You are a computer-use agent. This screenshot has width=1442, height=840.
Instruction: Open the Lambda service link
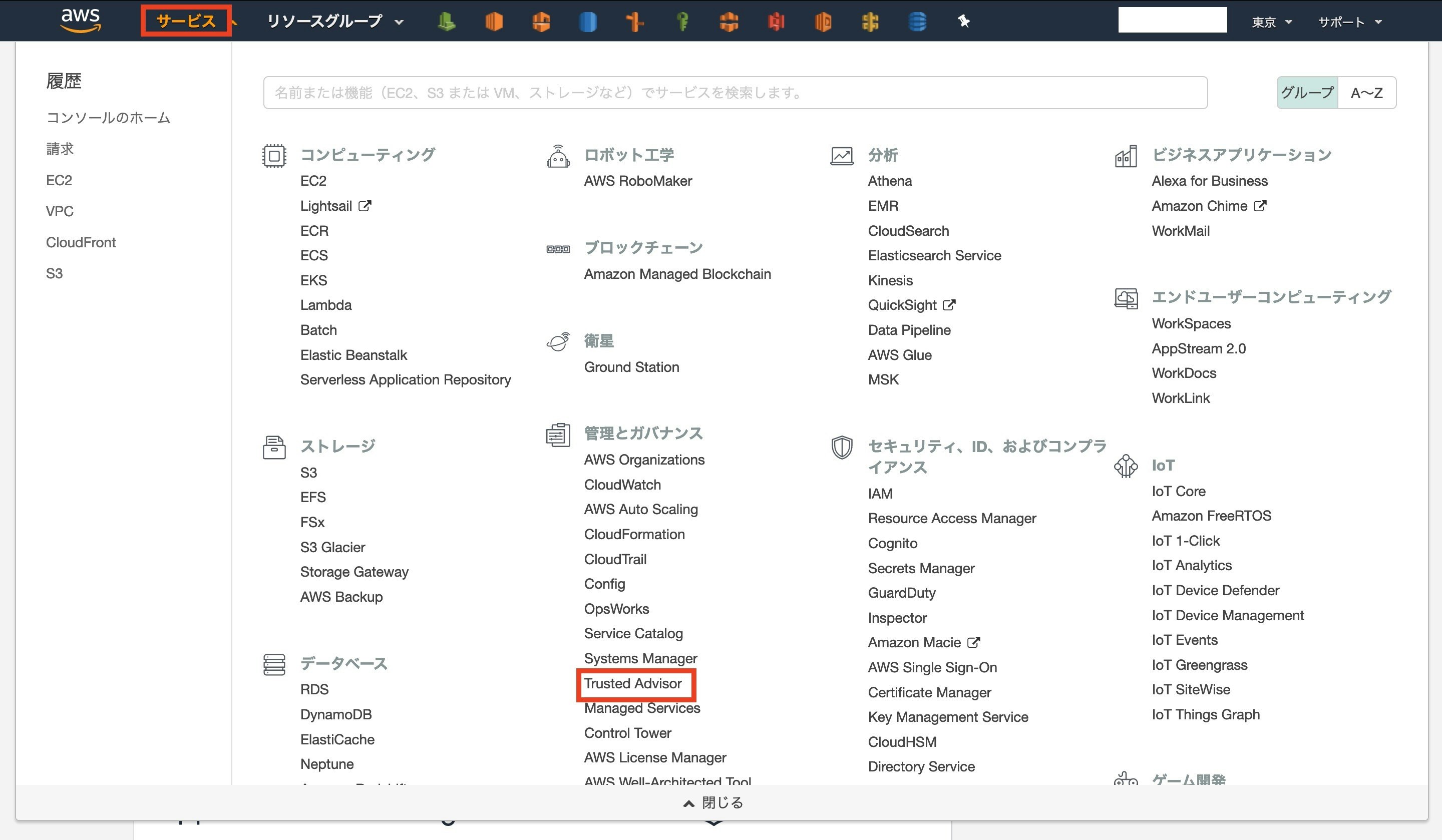coord(325,305)
